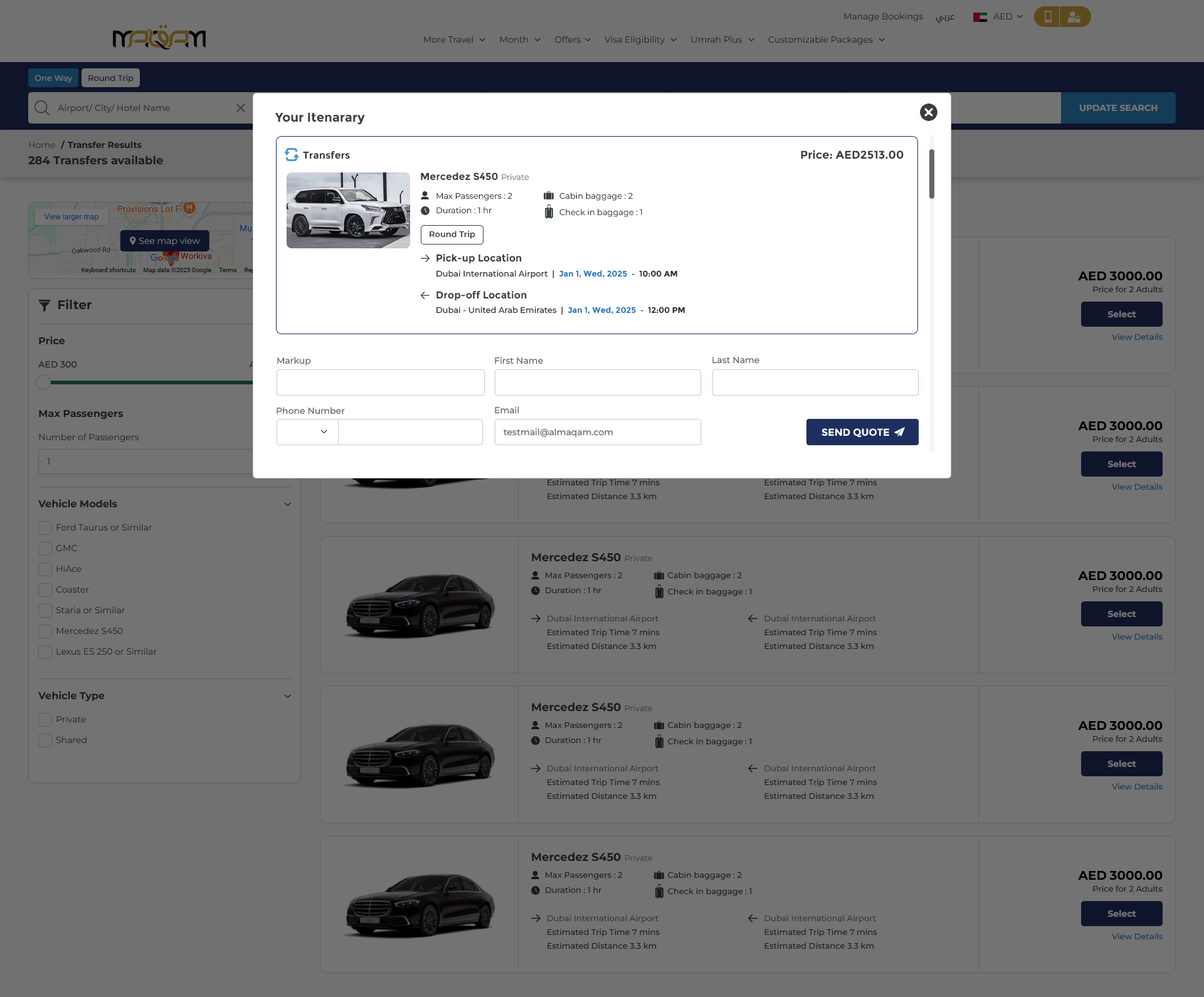Open the phone country code dropdown

point(307,432)
